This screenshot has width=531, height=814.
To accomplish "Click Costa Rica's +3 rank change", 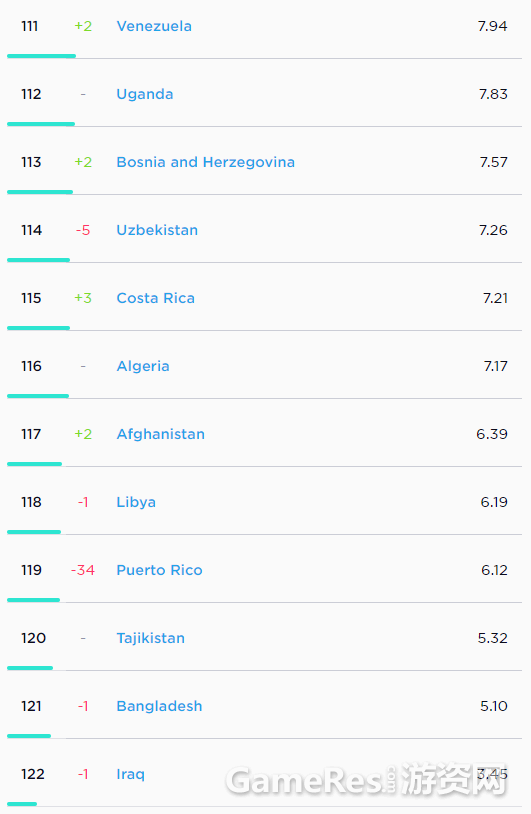I will [83, 298].
